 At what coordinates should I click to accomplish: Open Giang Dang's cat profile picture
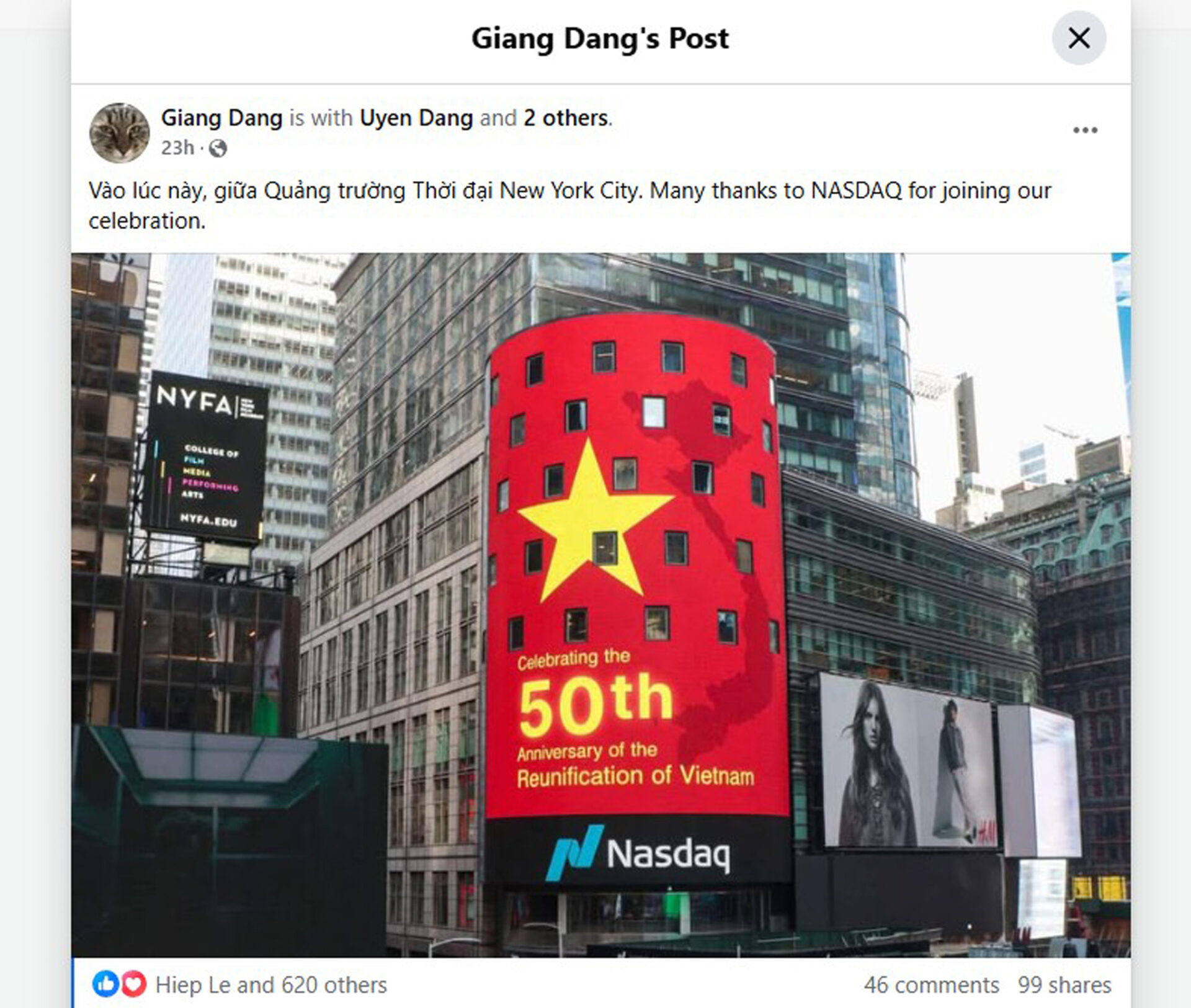click(120, 133)
